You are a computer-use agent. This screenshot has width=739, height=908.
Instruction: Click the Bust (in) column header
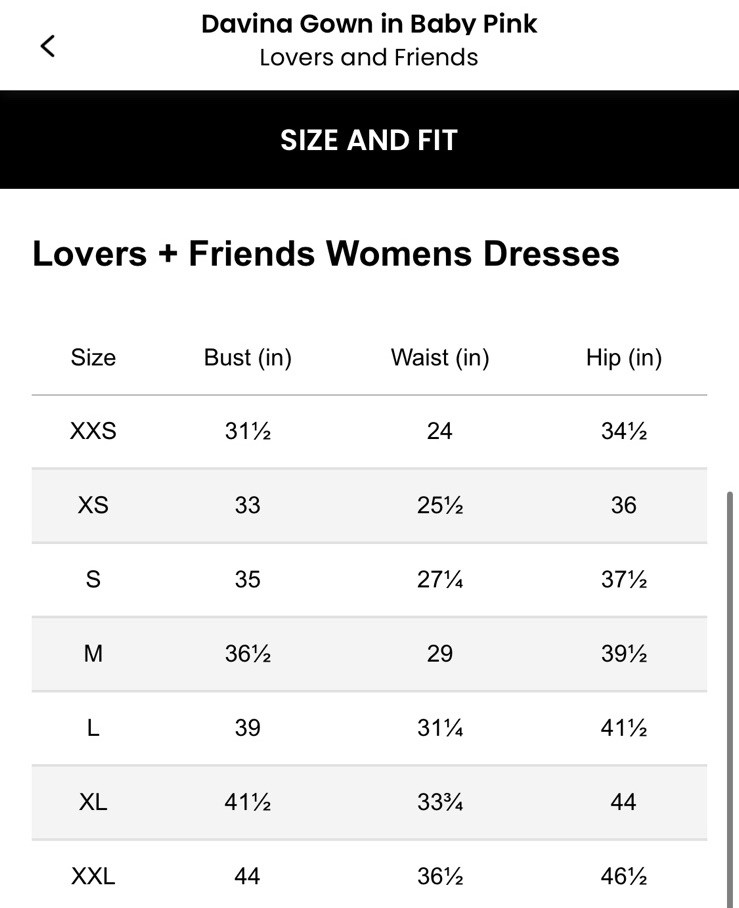(x=246, y=356)
